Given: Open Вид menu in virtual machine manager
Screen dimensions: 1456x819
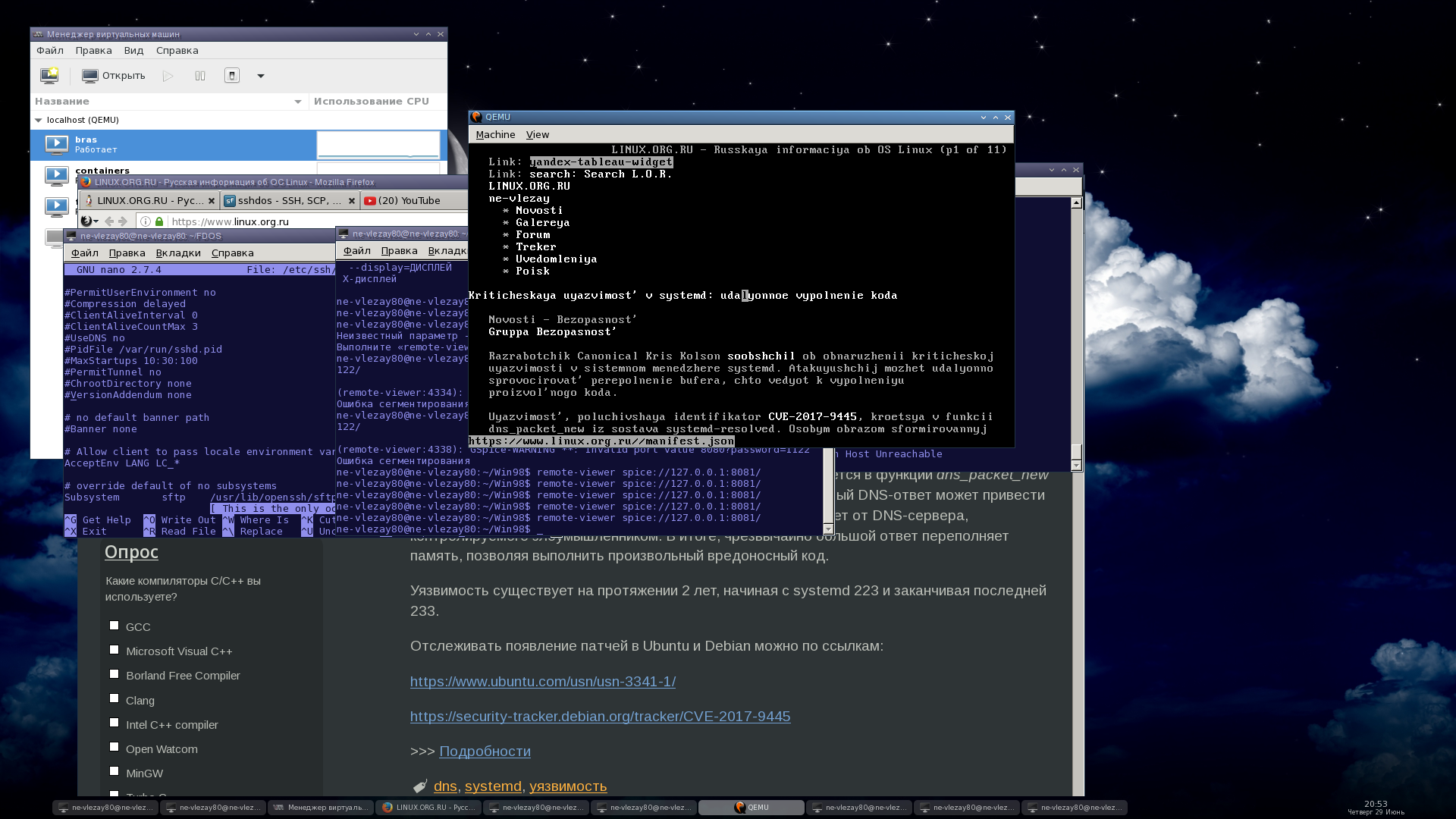Looking at the screenshot, I should [x=134, y=51].
